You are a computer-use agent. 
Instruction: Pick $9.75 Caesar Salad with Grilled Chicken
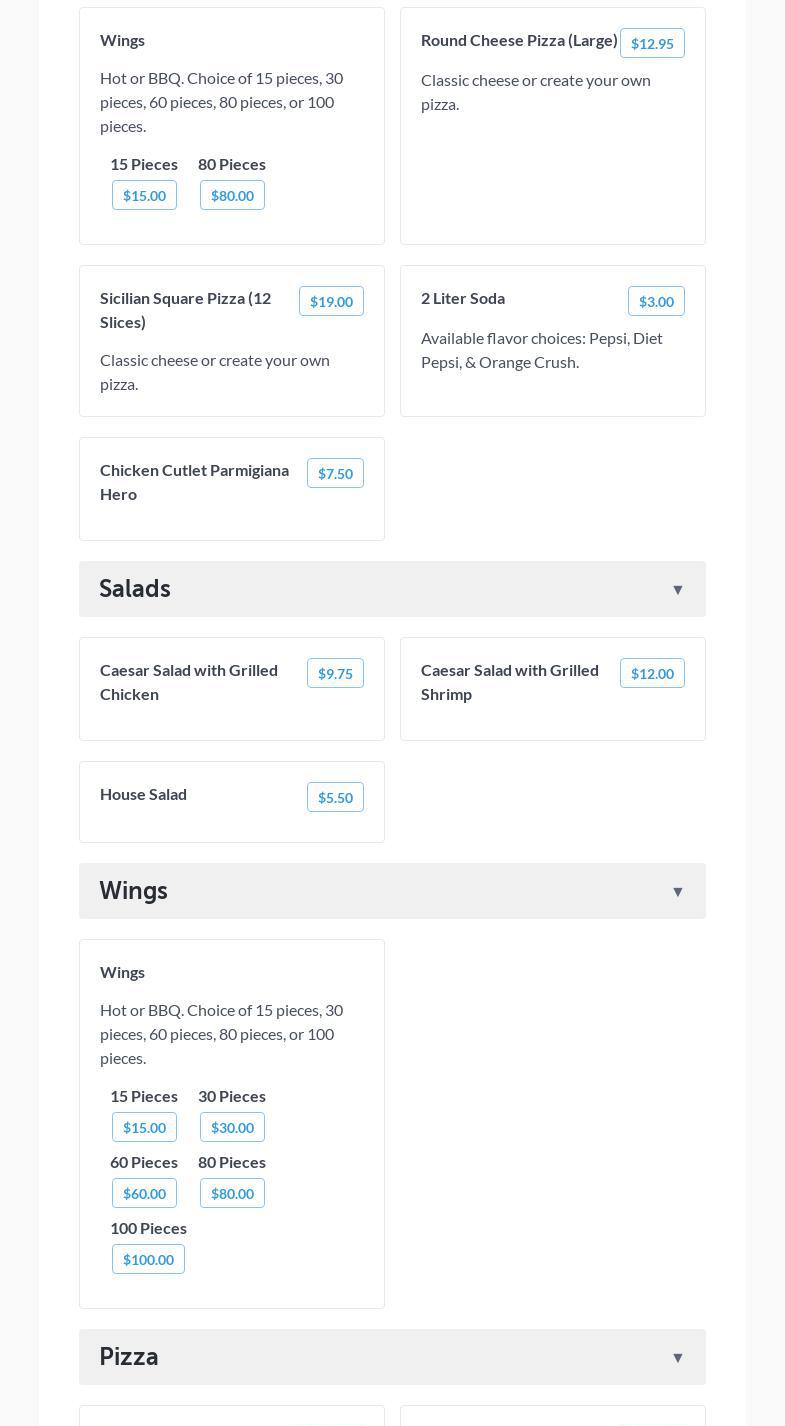pos(335,673)
